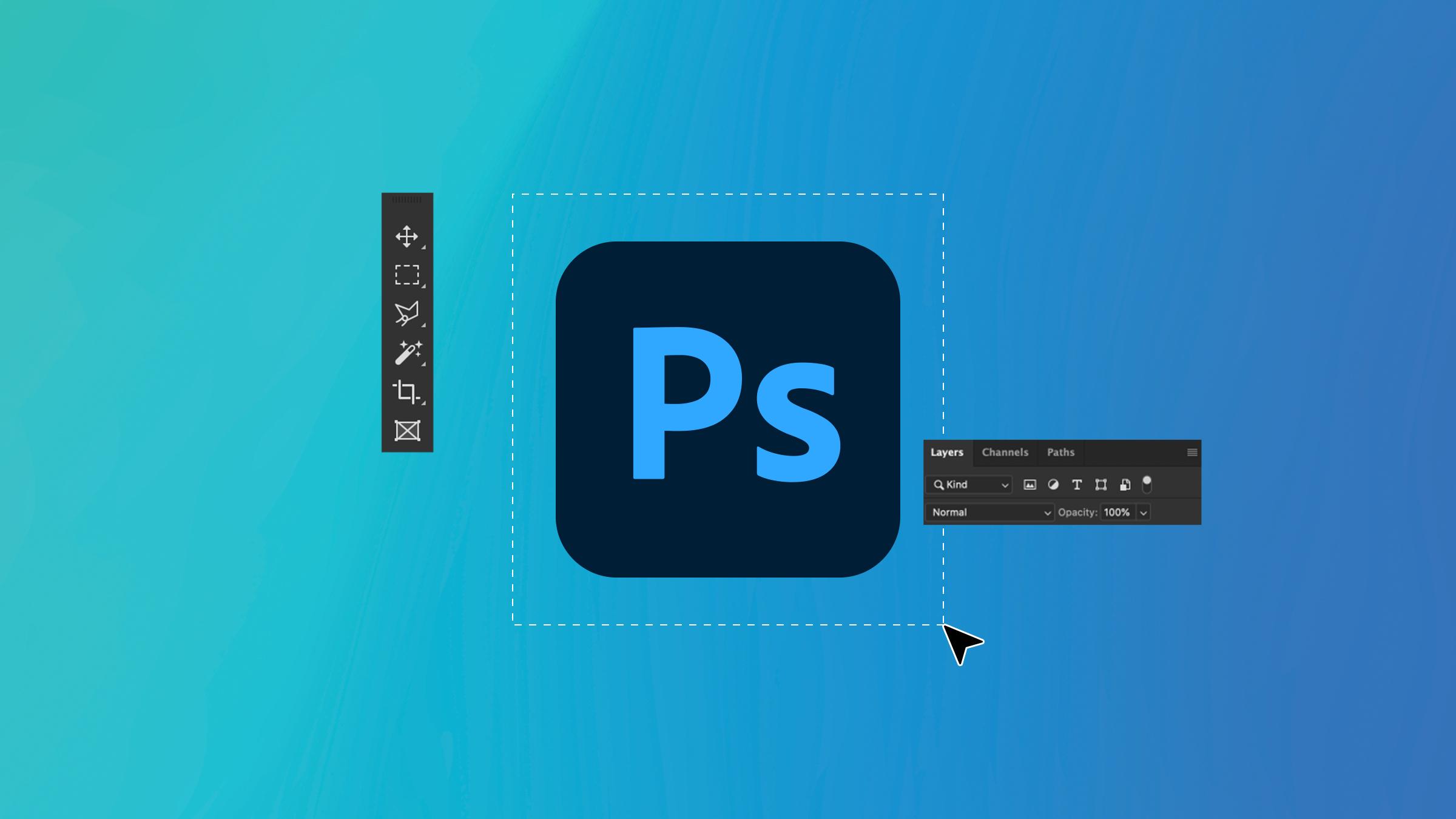Toggle the adjustment layer filter icon
1456x819 pixels.
(1053, 485)
